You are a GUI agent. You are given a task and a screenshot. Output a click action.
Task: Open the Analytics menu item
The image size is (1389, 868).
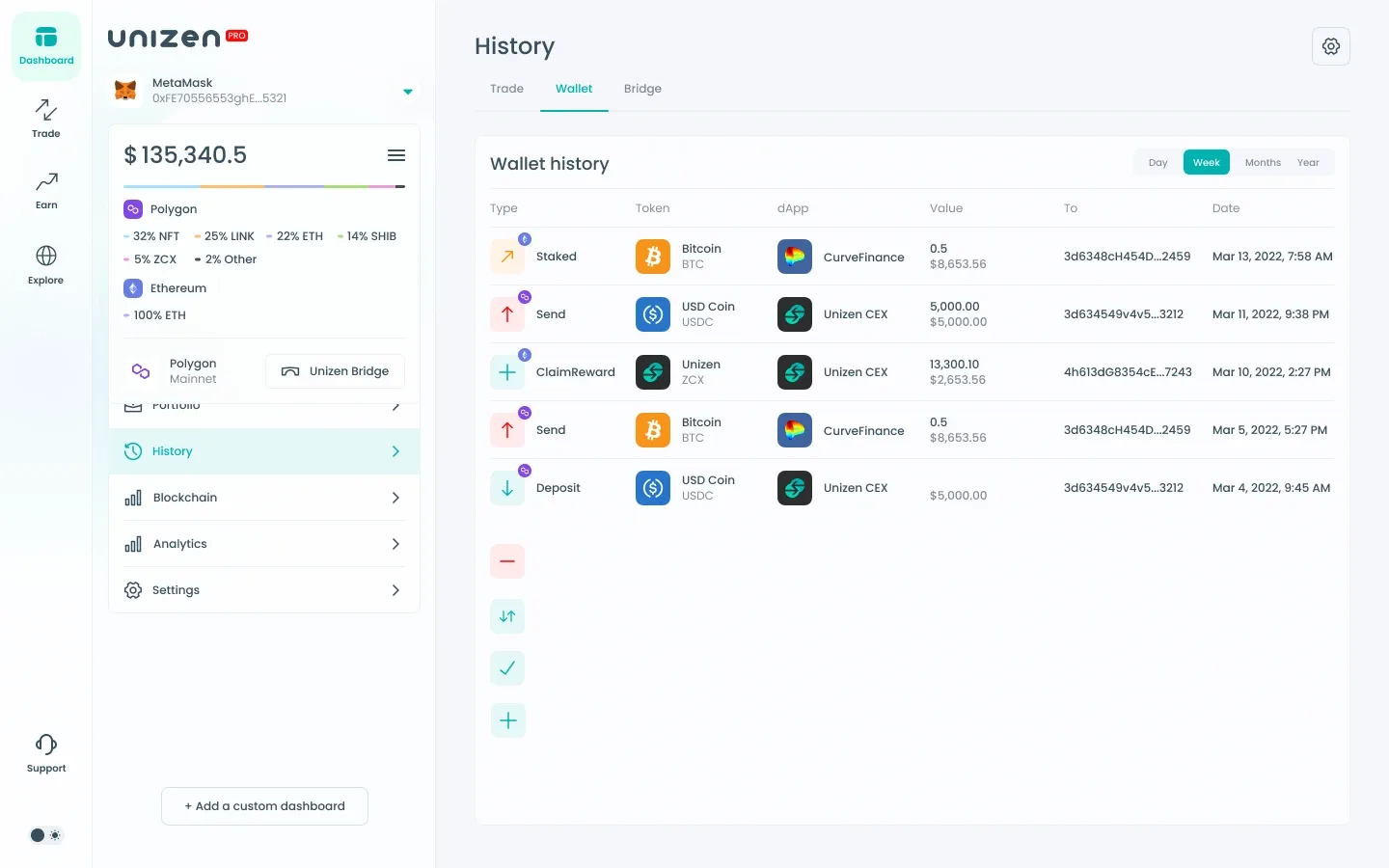click(264, 544)
